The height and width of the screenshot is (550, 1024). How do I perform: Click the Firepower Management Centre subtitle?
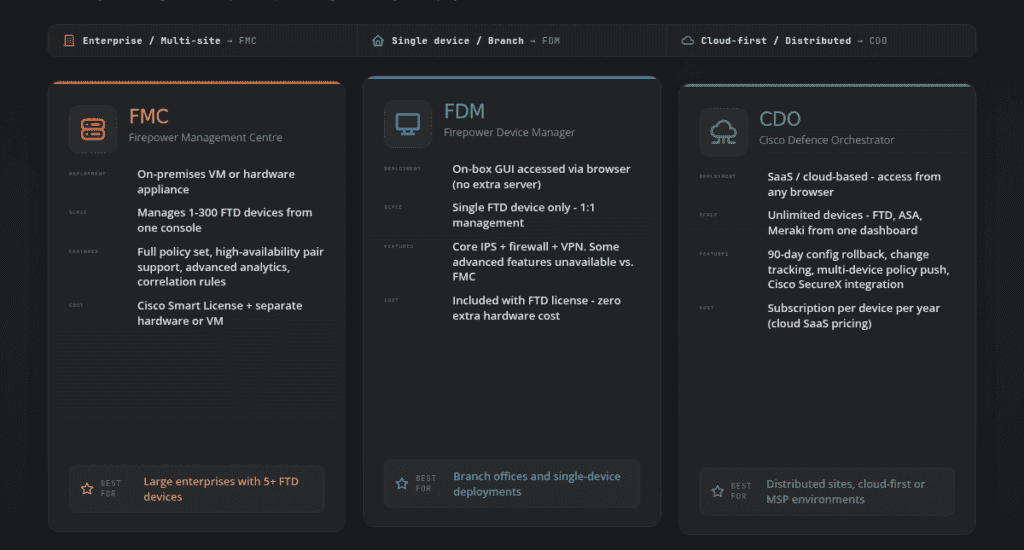pyautogui.click(x=206, y=138)
